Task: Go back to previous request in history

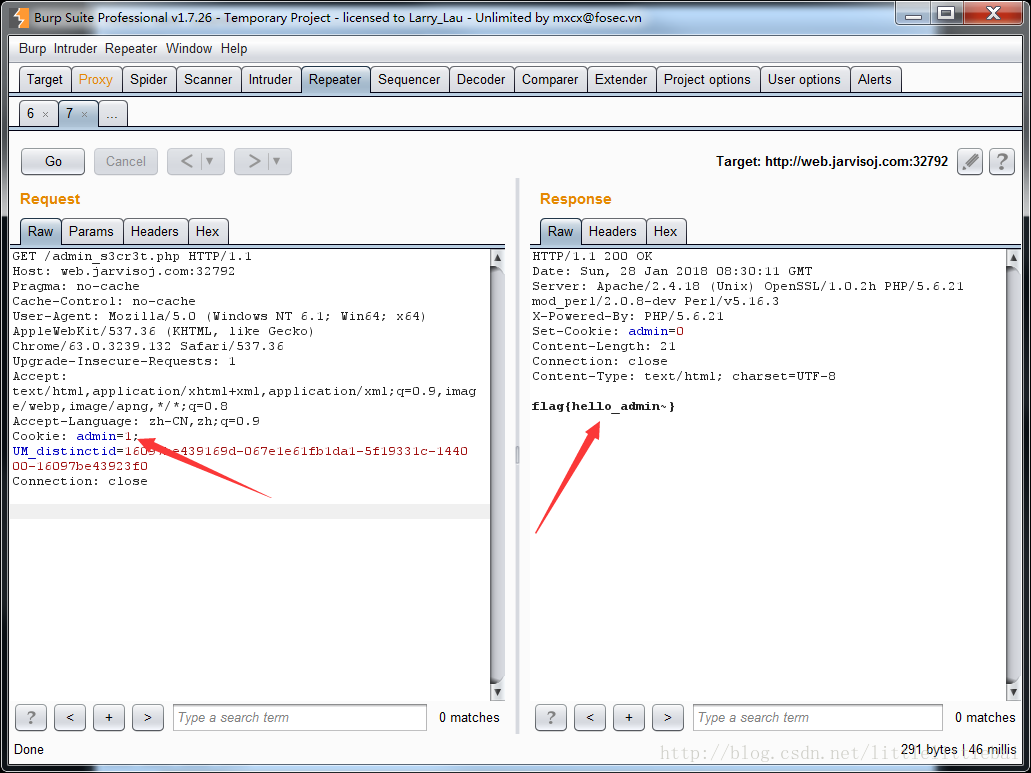Action: tap(187, 161)
